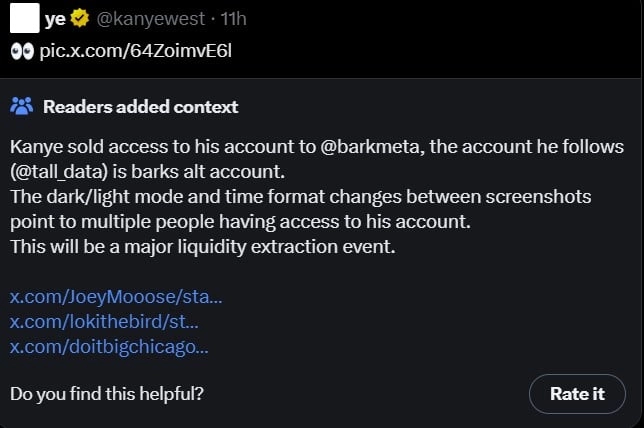Click the liquidity extraction event sentence
The height and width of the screenshot is (428, 644).
(202, 247)
